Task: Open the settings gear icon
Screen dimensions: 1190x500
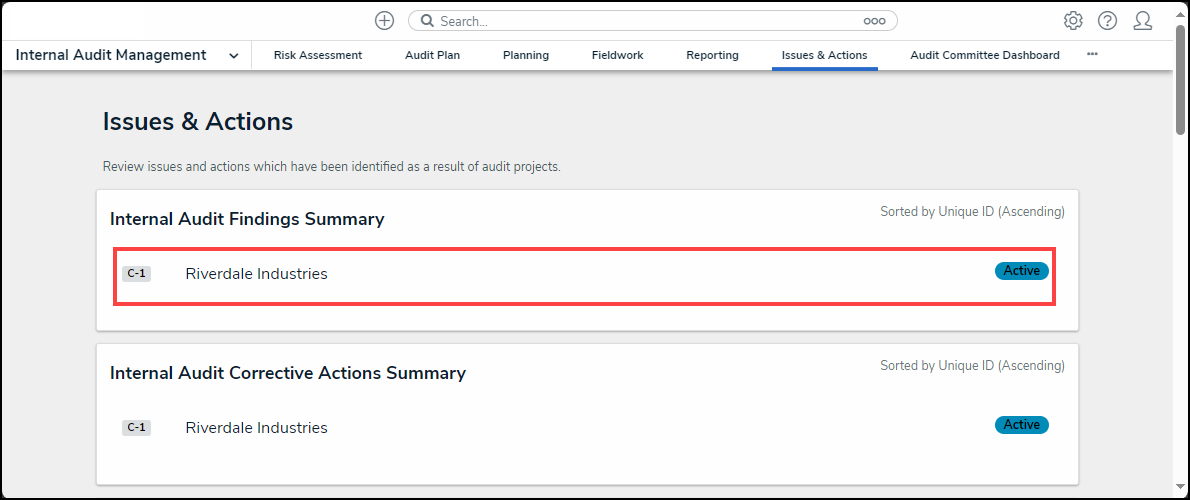Action: [x=1073, y=21]
